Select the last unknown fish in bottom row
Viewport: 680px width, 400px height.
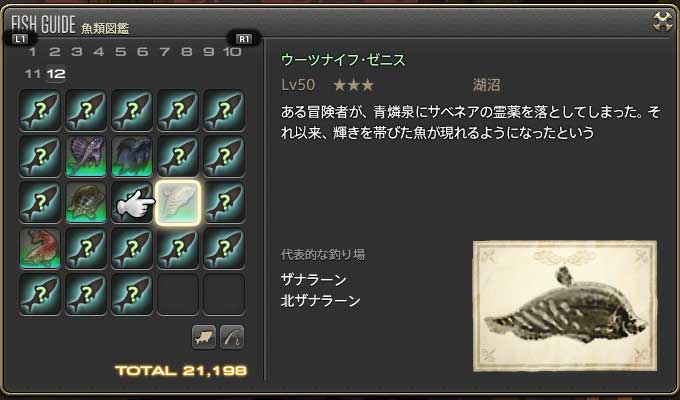coord(132,295)
